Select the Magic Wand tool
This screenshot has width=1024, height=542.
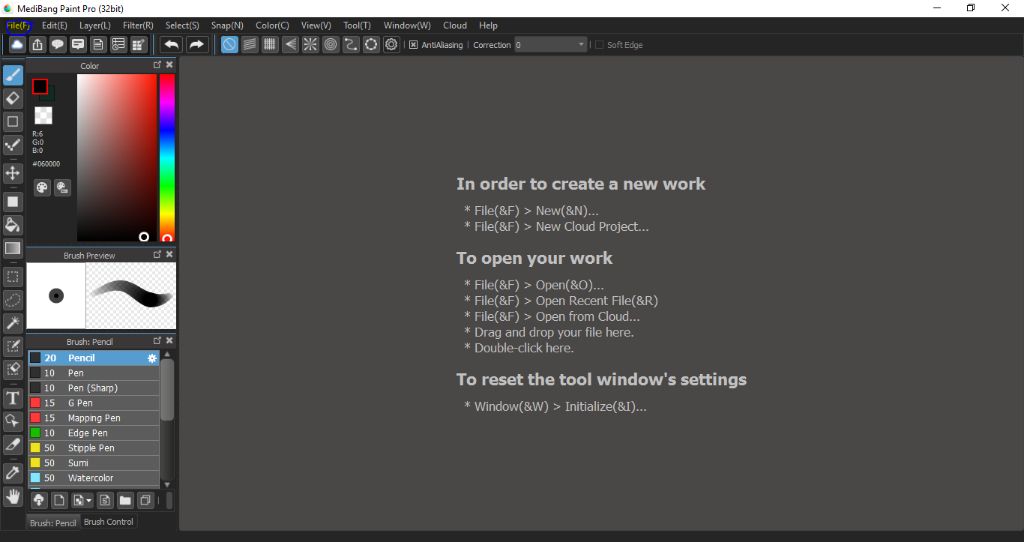pyautogui.click(x=12, y=323)
